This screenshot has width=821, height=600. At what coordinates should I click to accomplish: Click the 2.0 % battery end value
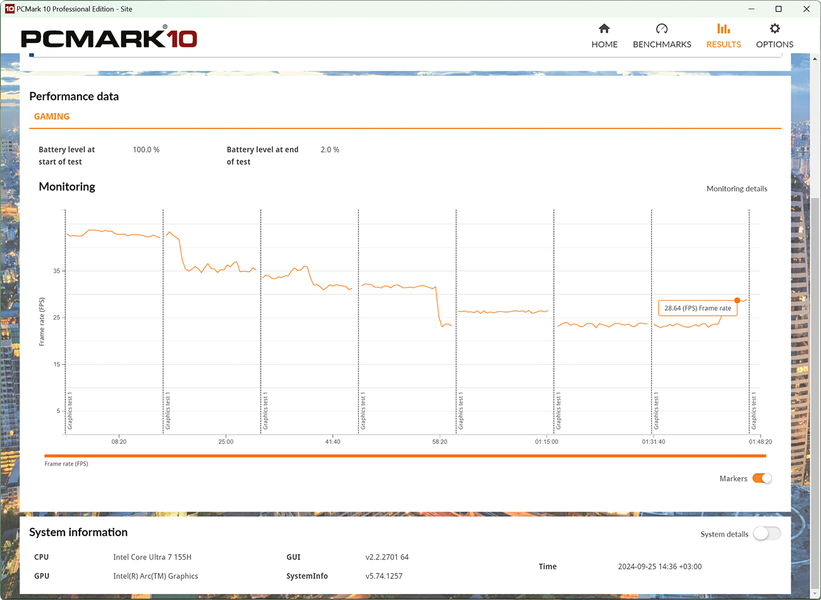330,150
